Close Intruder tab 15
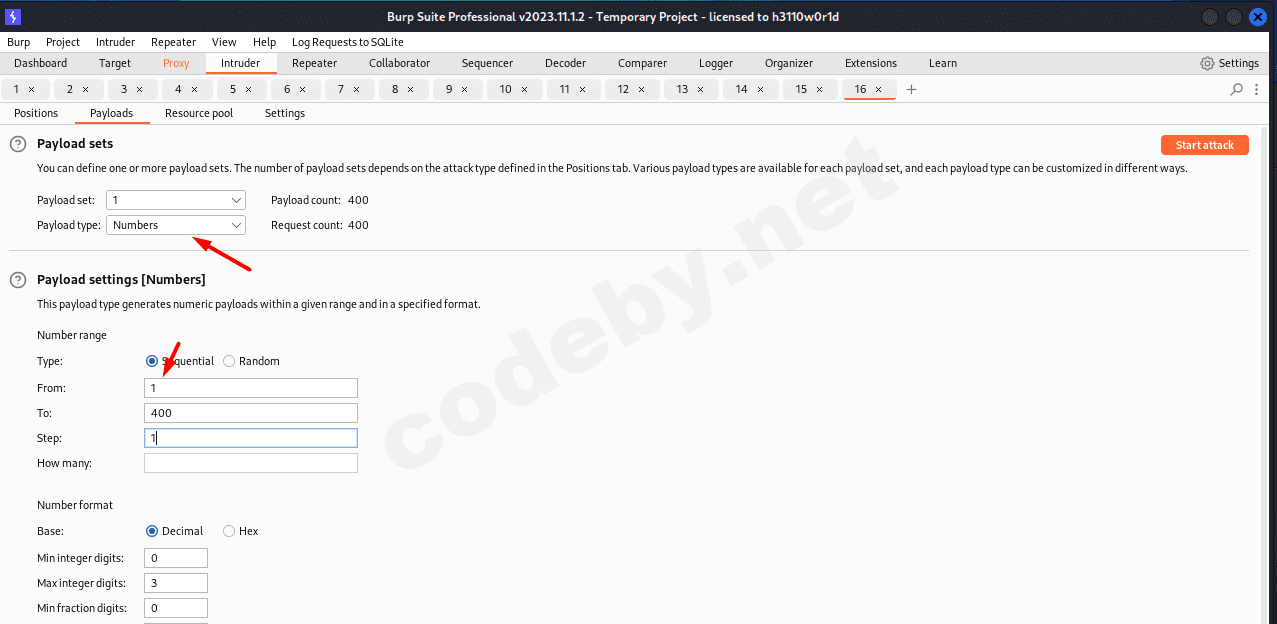 click(819, 89)
